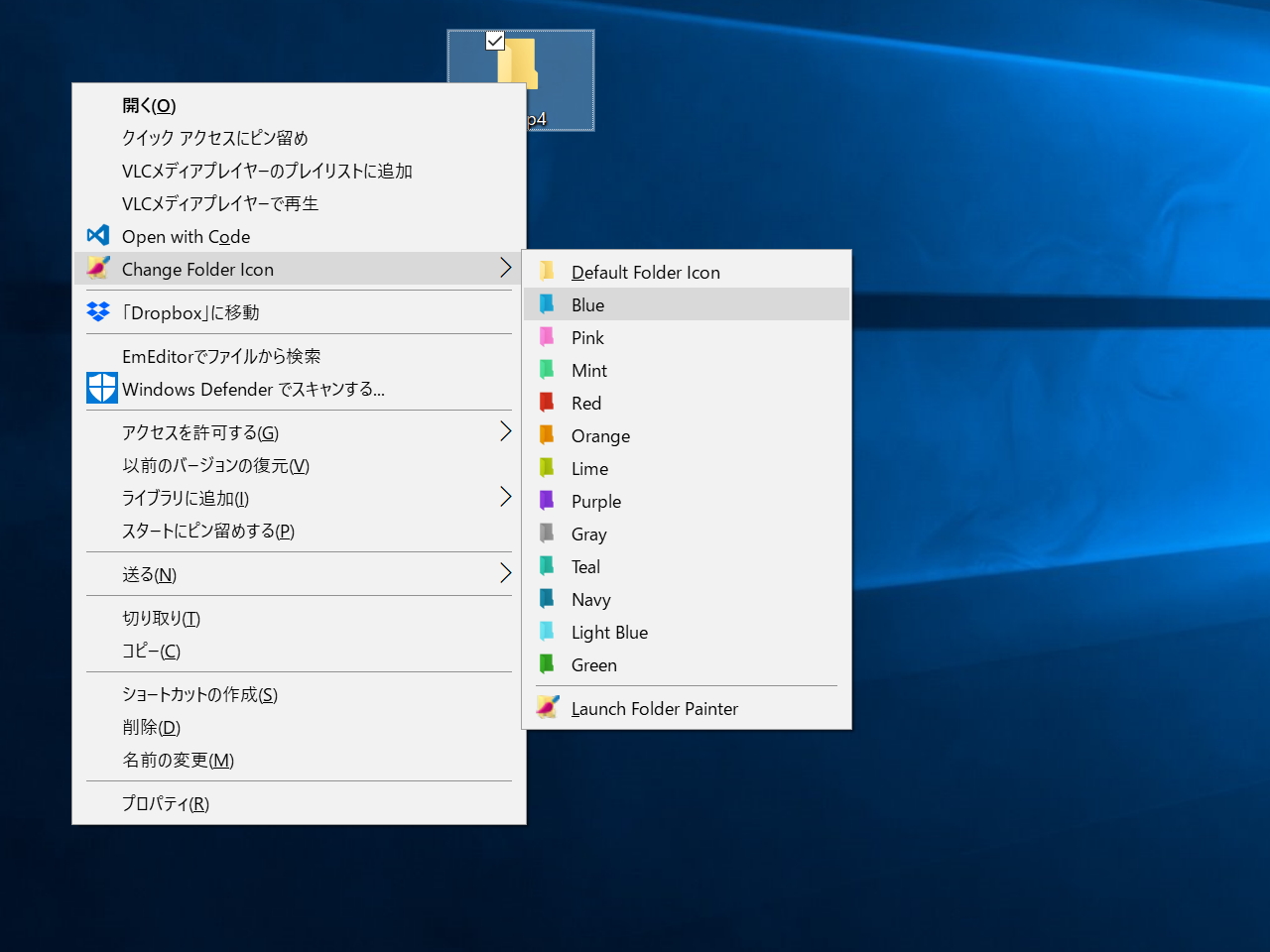This screenshot has width=1270, height=952.
Task: Click the Dropbox logo icon
Action: pyautogui.click(x=98, y=311)
